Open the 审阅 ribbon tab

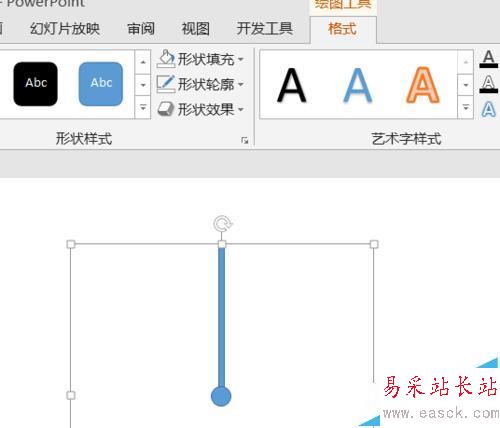[141, 29]
